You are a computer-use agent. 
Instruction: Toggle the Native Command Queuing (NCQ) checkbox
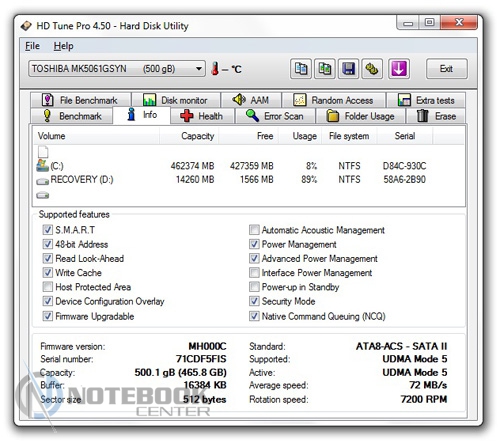pos(254,316)
